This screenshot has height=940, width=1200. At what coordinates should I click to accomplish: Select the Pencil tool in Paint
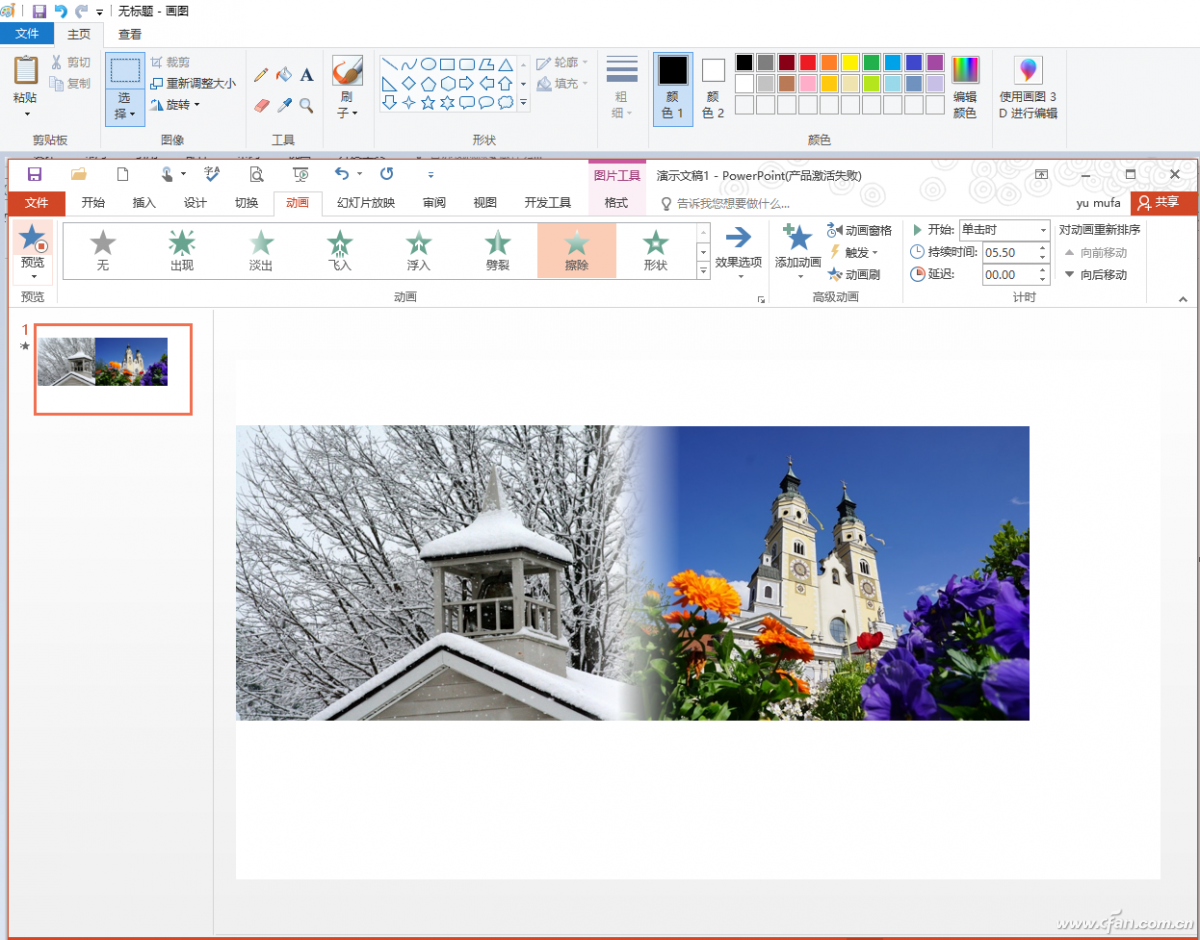point(261,75)
